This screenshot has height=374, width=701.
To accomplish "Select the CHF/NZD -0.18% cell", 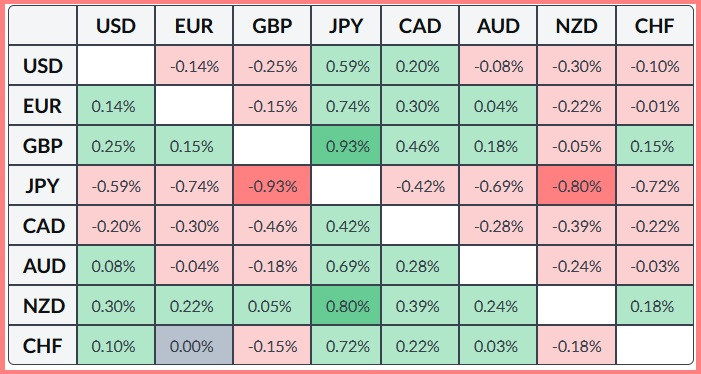I will coord(577,345).
